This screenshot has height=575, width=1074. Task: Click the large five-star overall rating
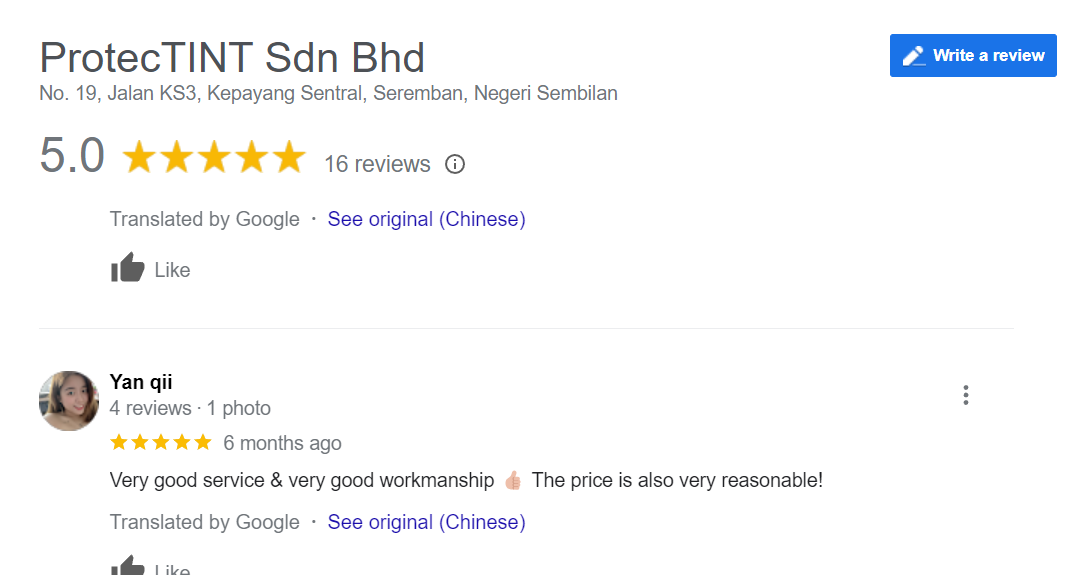[213, 158]
